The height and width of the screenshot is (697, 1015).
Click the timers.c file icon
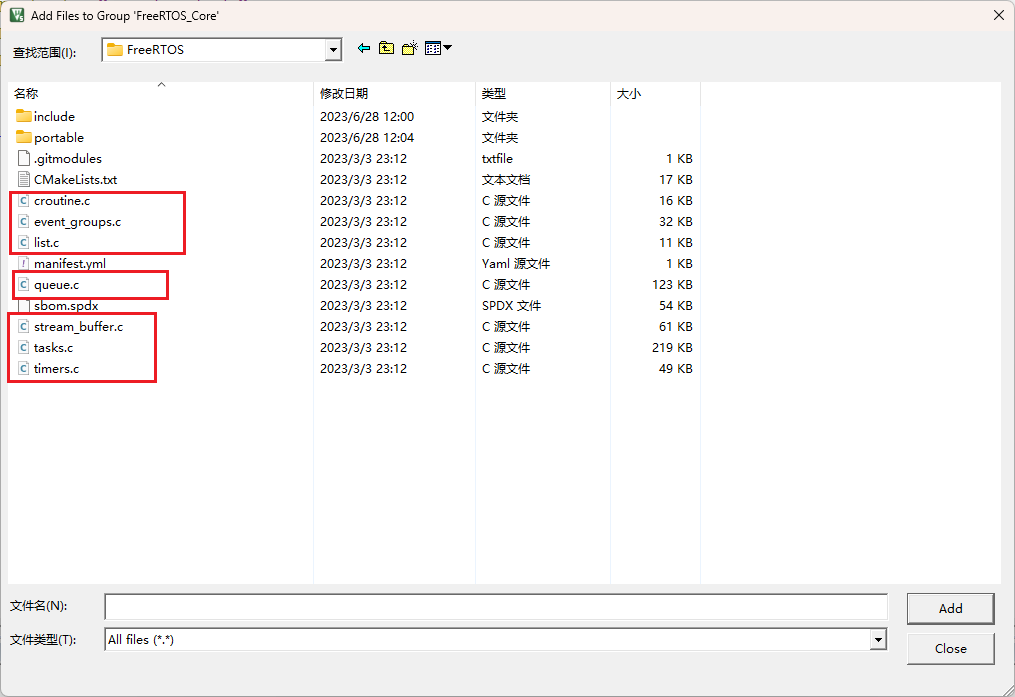pos(24,368)
